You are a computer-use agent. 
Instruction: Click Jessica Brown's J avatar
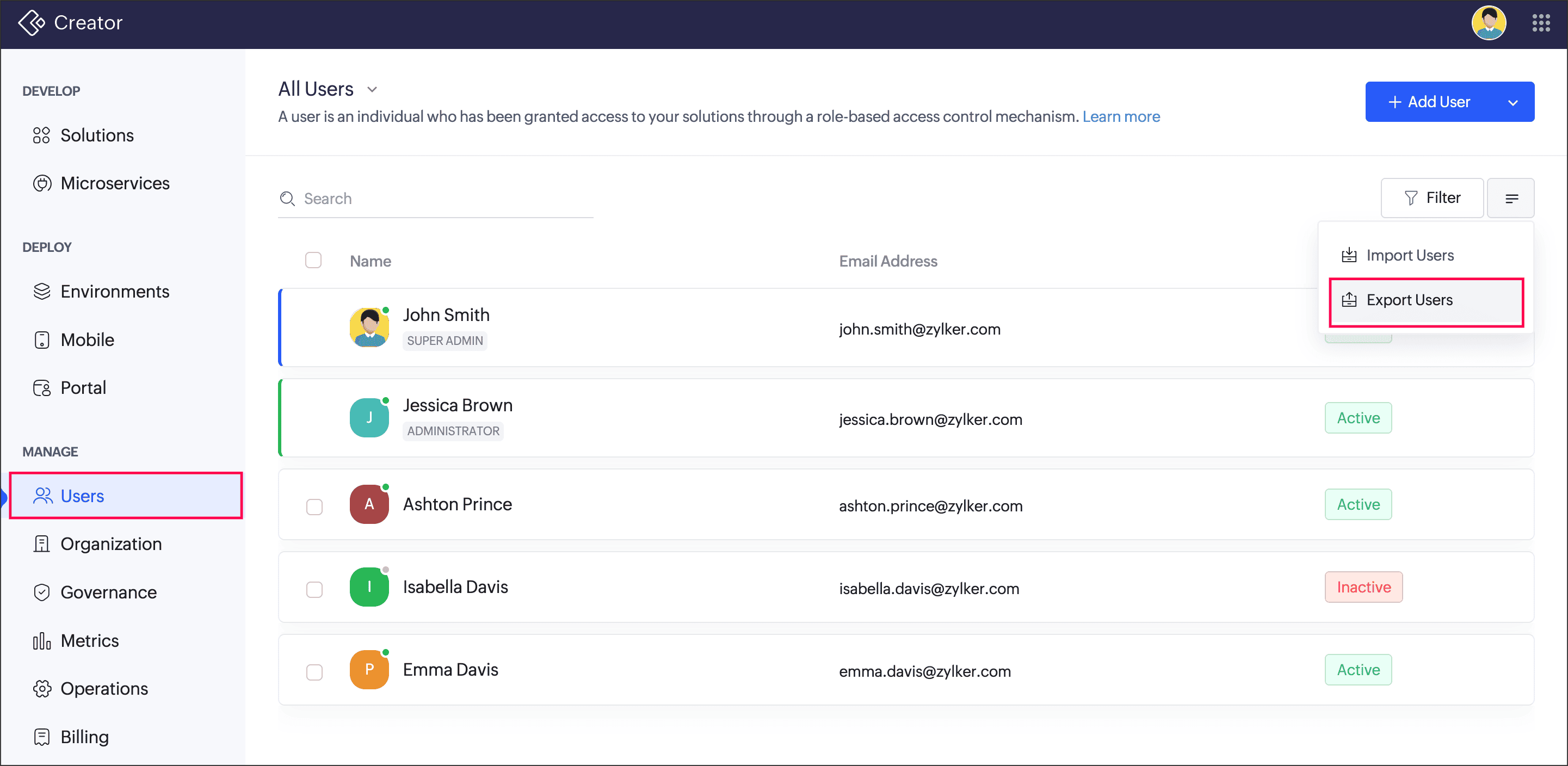pyautogui.click(x=369, y=417)
